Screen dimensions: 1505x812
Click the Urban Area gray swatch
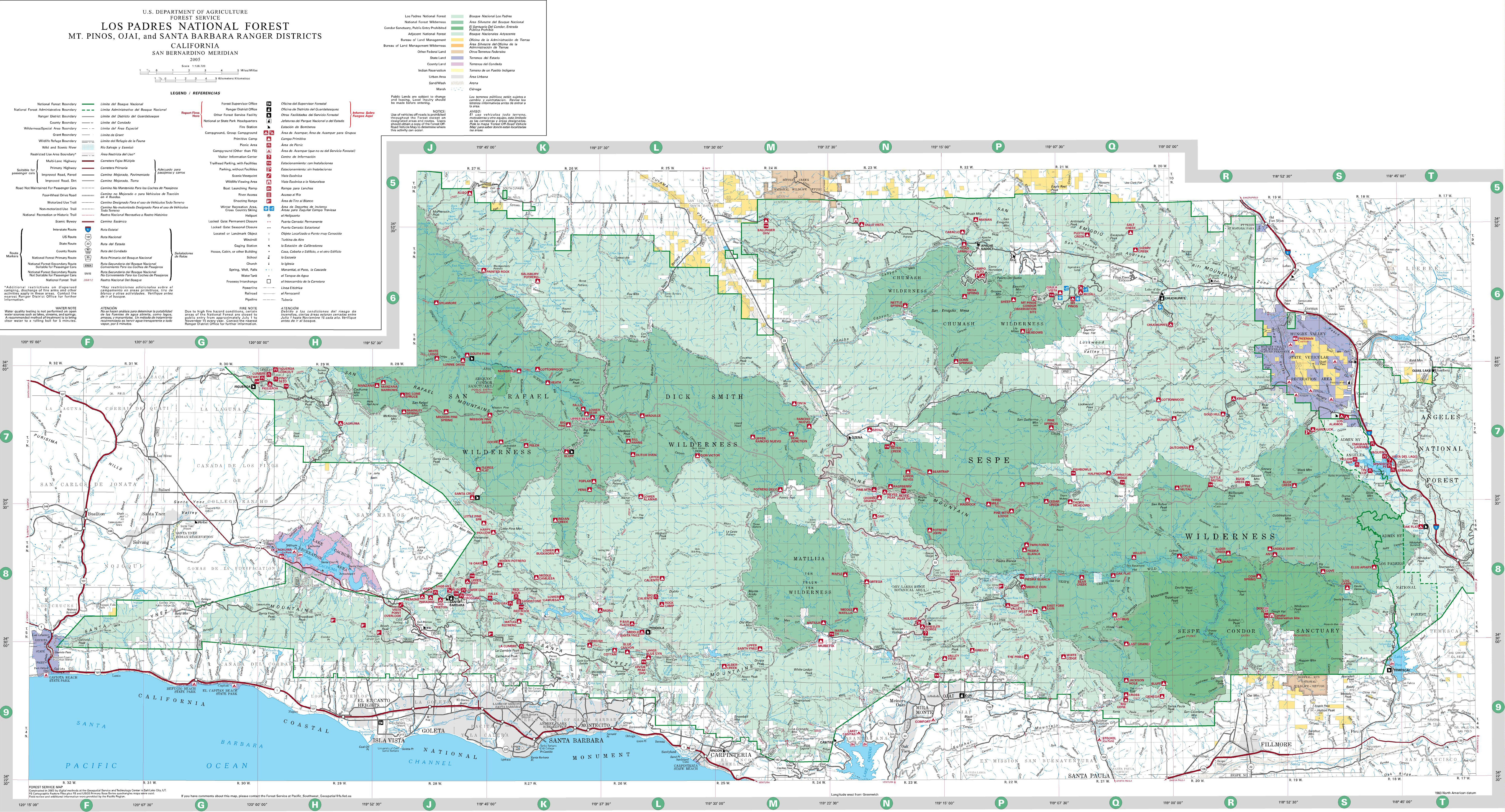[x=457, y=76]
